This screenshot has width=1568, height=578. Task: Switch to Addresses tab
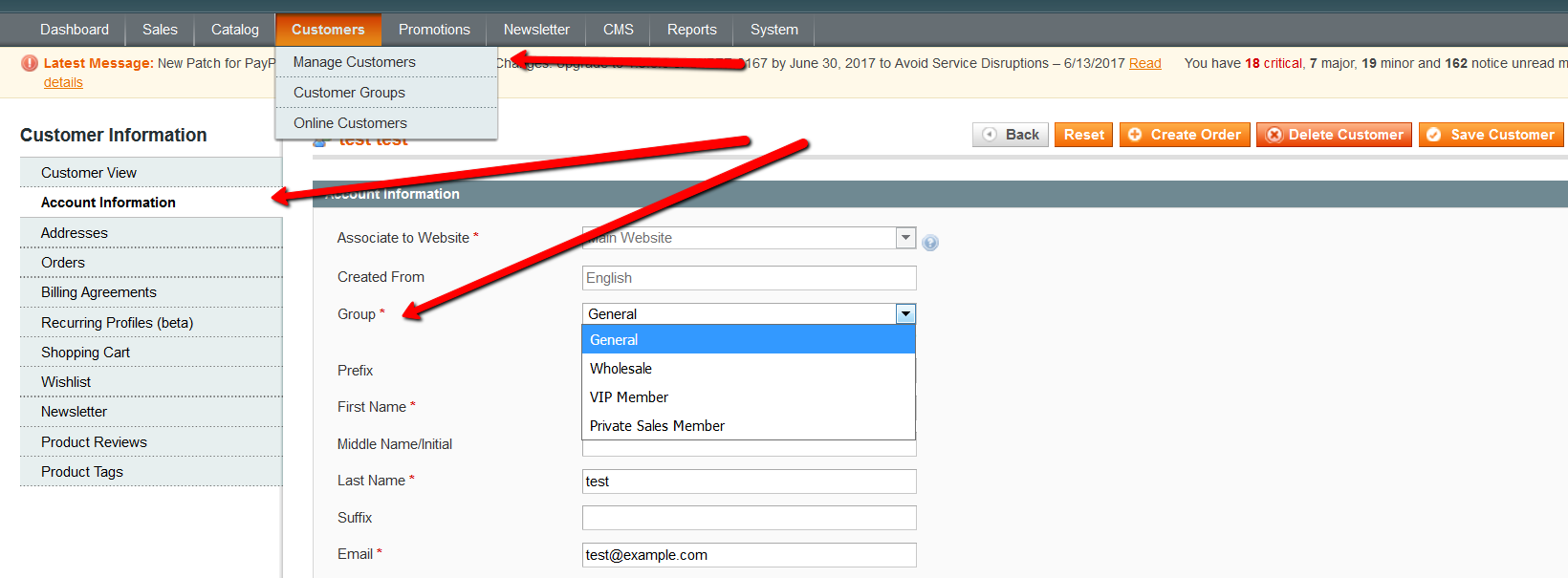151,233
